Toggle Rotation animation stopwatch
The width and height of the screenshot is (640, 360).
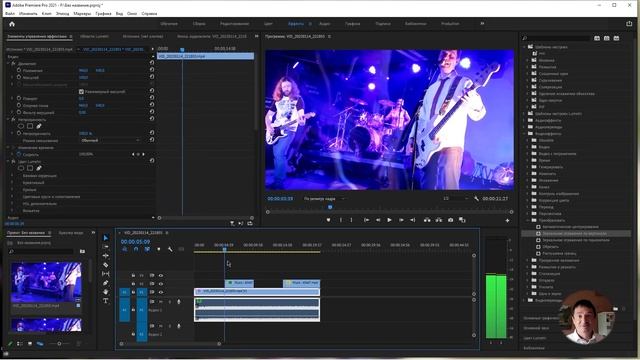(19, 98)
